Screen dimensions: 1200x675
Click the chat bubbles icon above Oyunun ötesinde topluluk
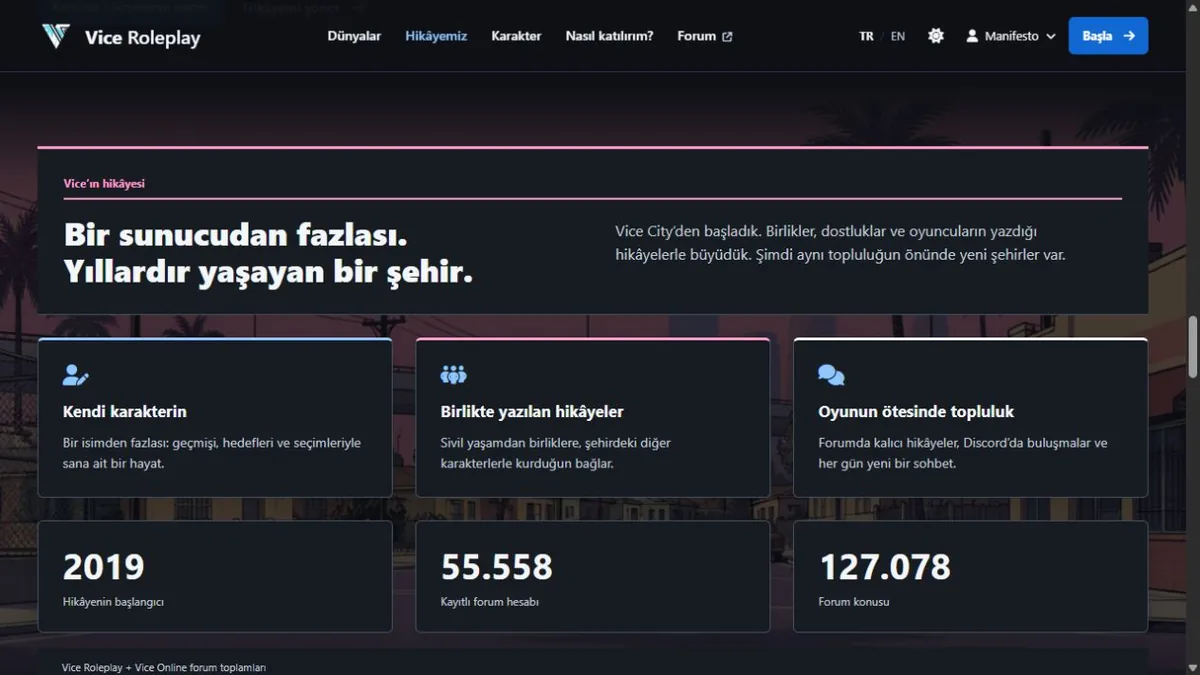click(x=831, y=375)
